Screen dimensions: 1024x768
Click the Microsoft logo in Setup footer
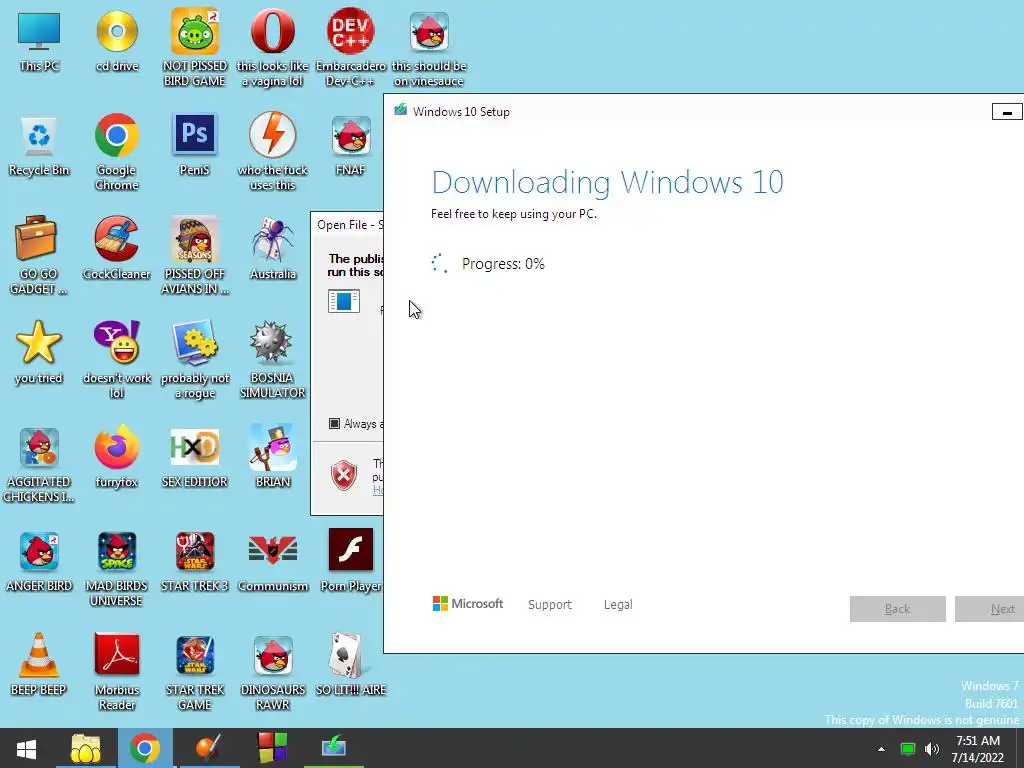(x=468, y=604)
